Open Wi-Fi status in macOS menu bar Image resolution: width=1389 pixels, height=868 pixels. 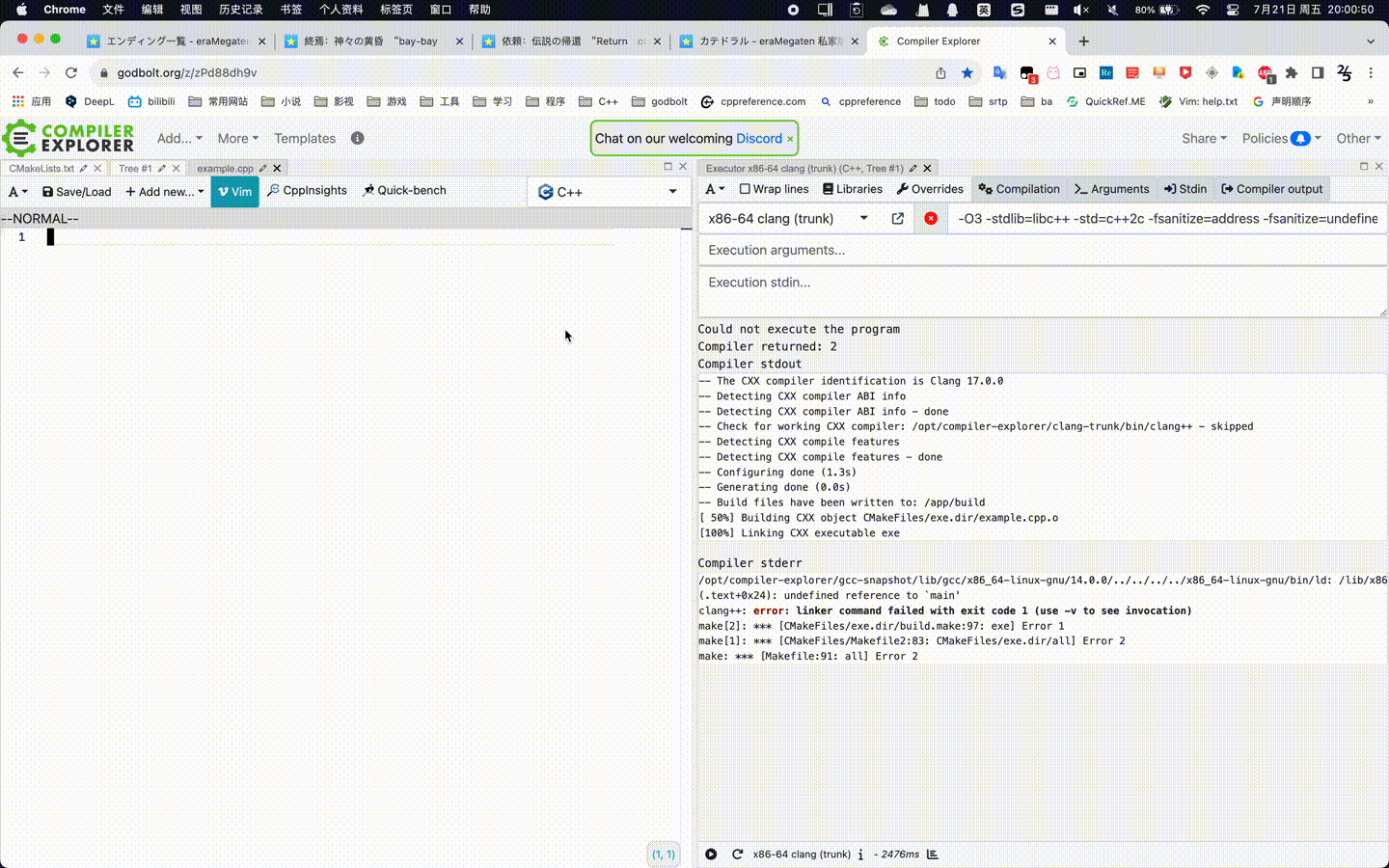tap(1203, 10)
